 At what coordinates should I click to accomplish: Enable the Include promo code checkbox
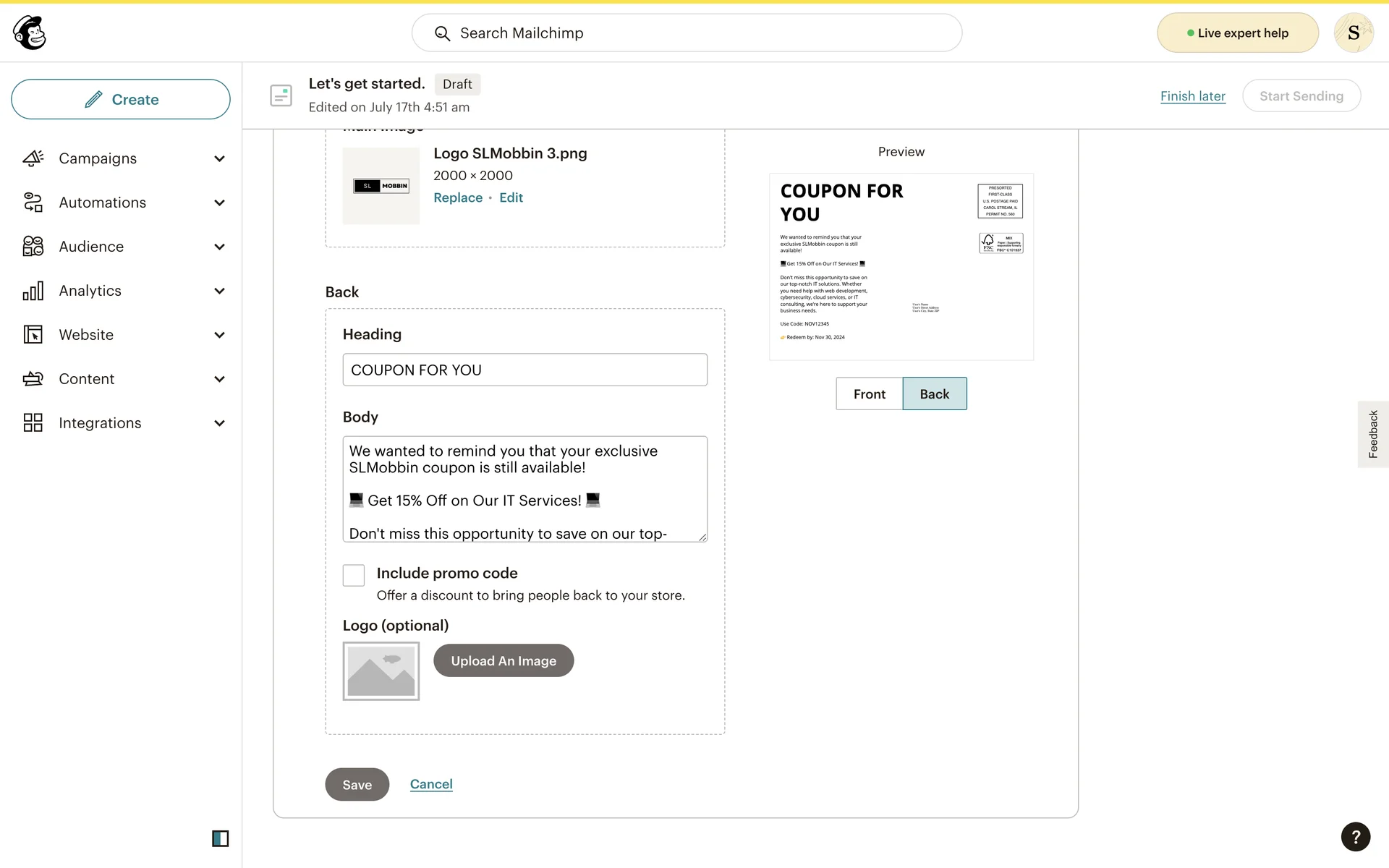click(354, 575)
